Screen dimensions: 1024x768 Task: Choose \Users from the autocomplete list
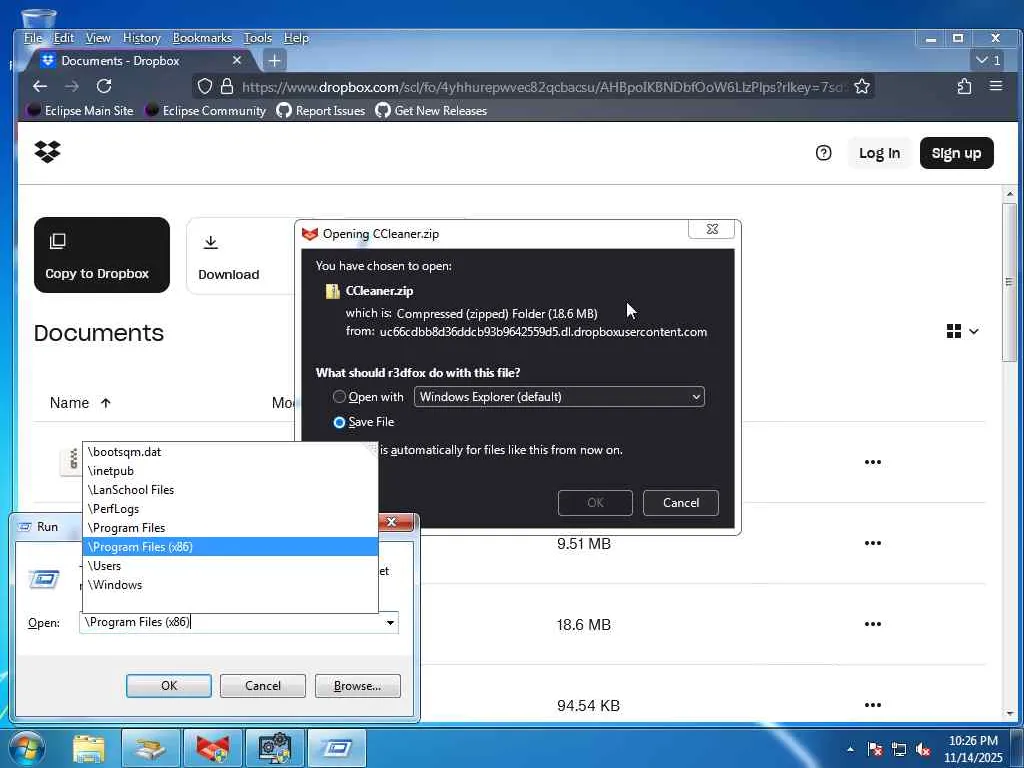(x=230, y=566)
